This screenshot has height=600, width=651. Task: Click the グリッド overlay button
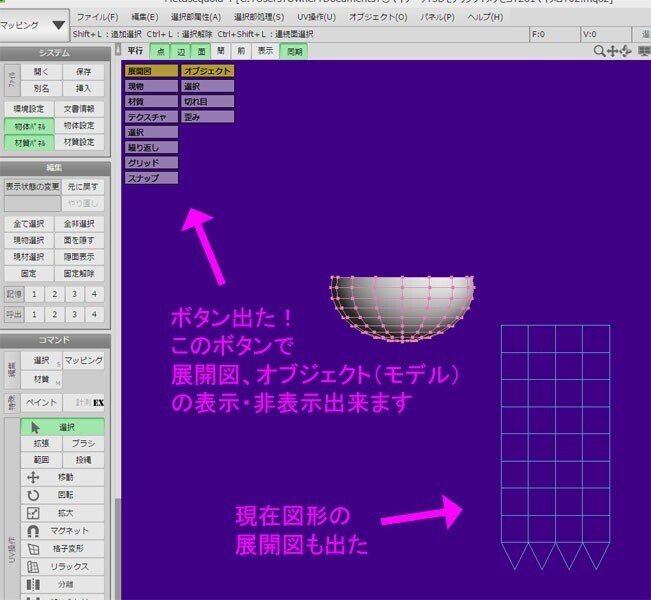pyautogui.click(x=152, y=163)
